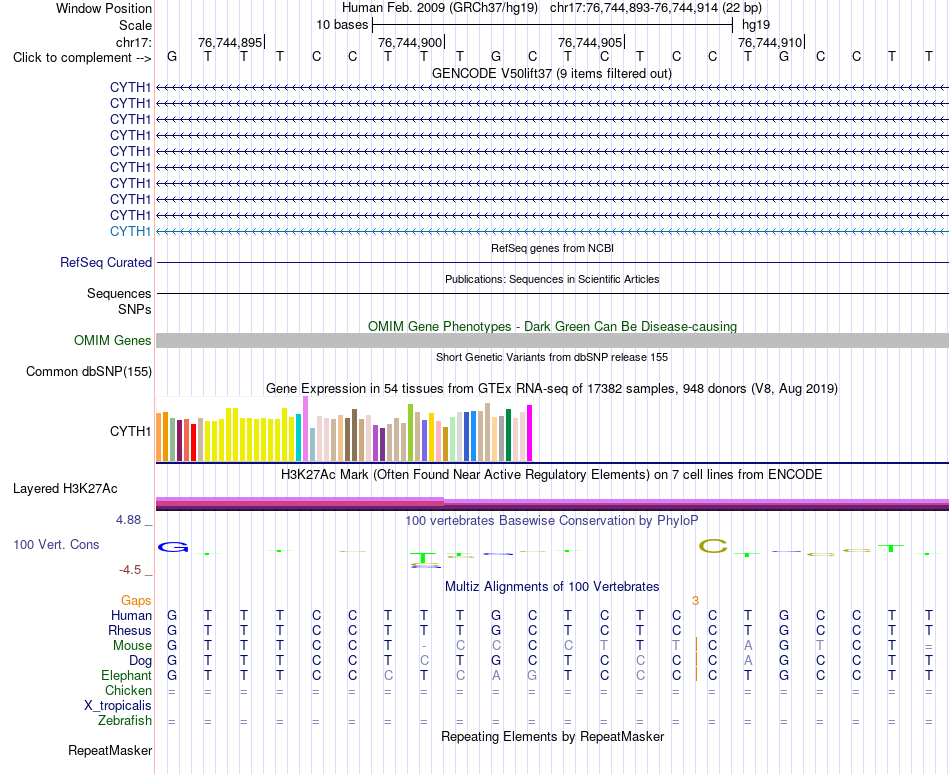Viewport: 950px width, 774px height.
Task: Select the gray OMIM Genes bar
Action: point(553,340)
